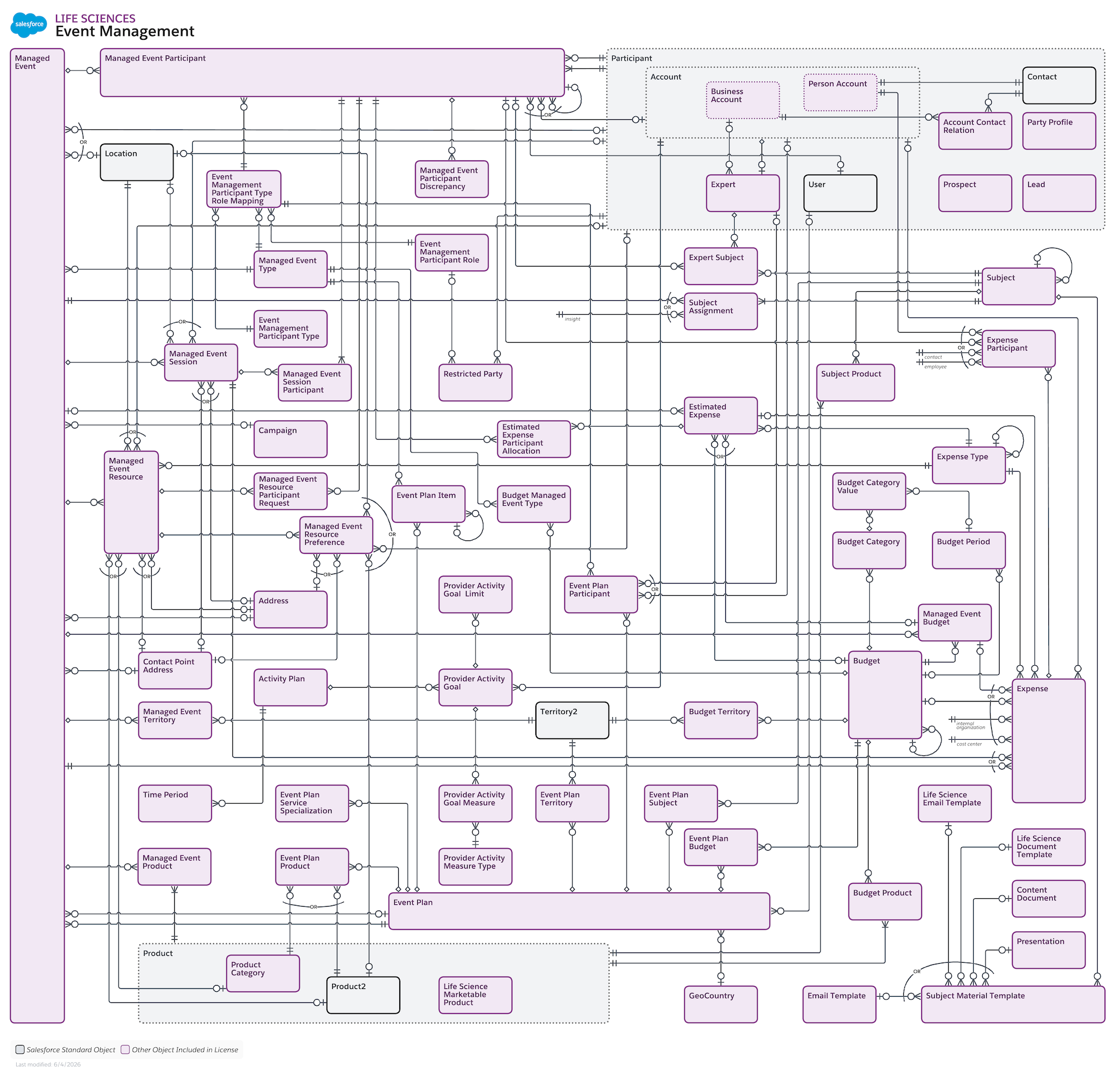
Task: Click 'Life Science Email Template' entity
Action: (954, 804)
